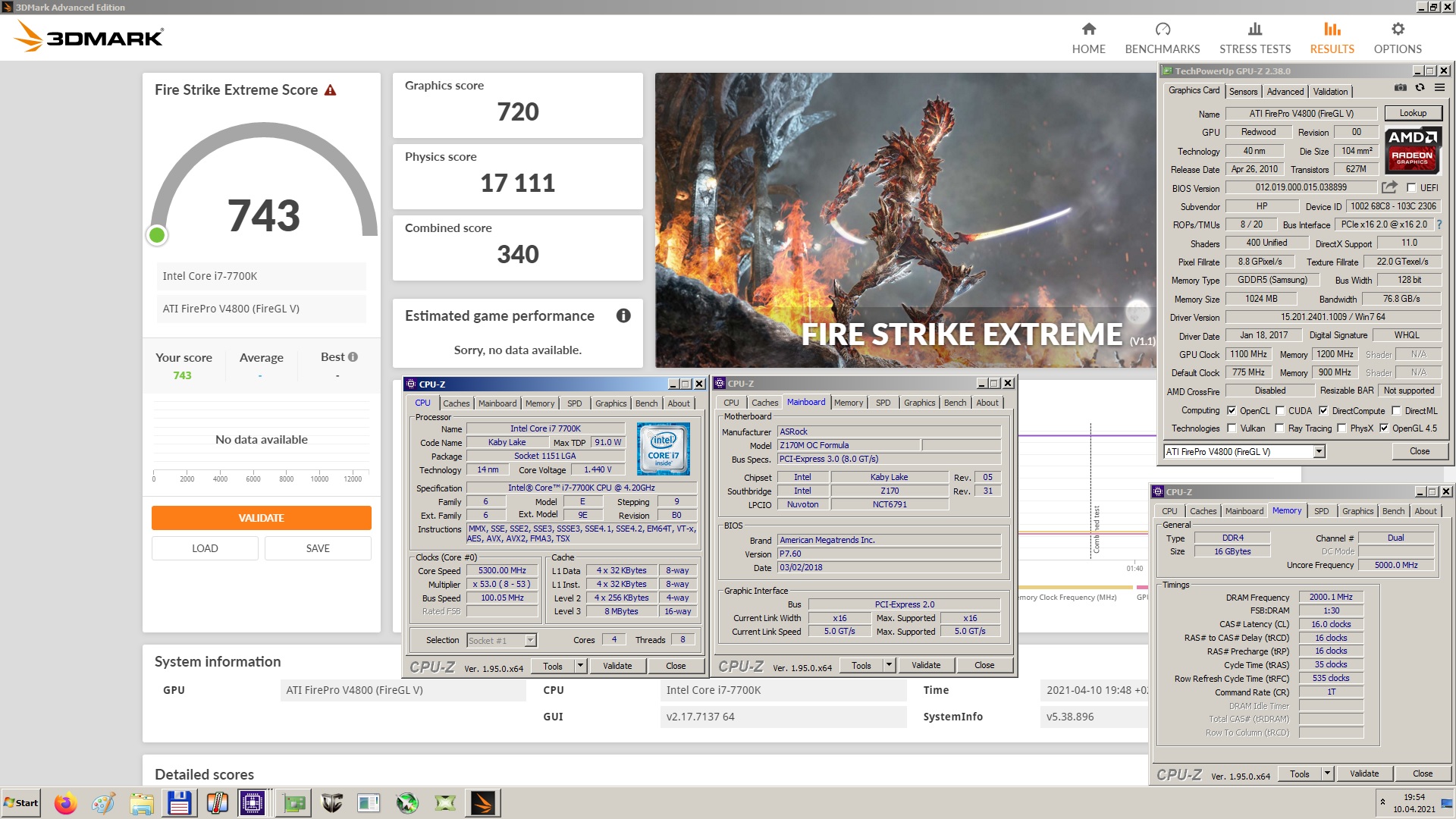Click the clock in the system tray
The height and width of the screenshot is (819, 1456).
click(1414, 803)
